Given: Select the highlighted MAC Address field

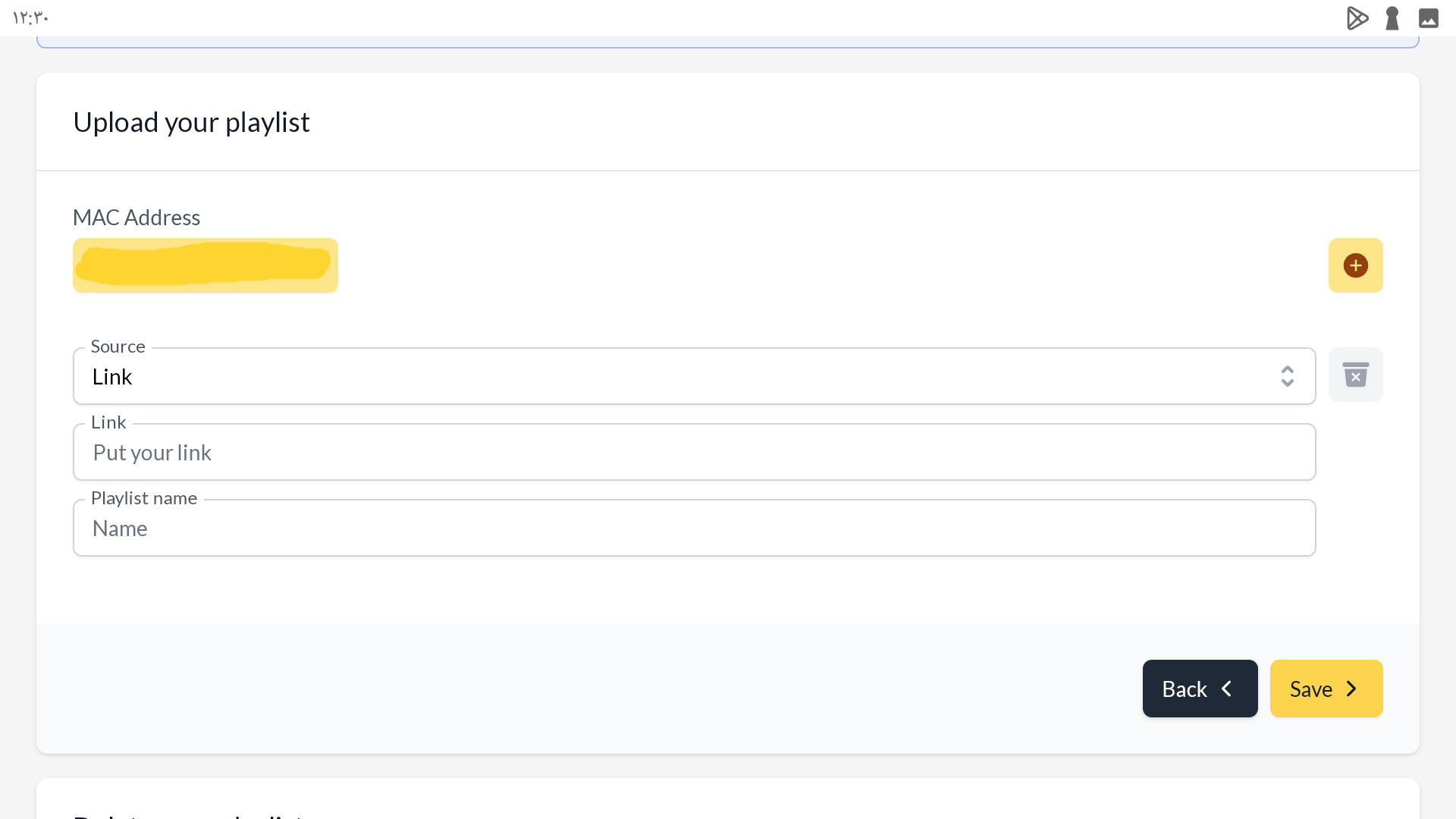Looking at the screenshot, I should pyautogui.click(x=206, y=265).
